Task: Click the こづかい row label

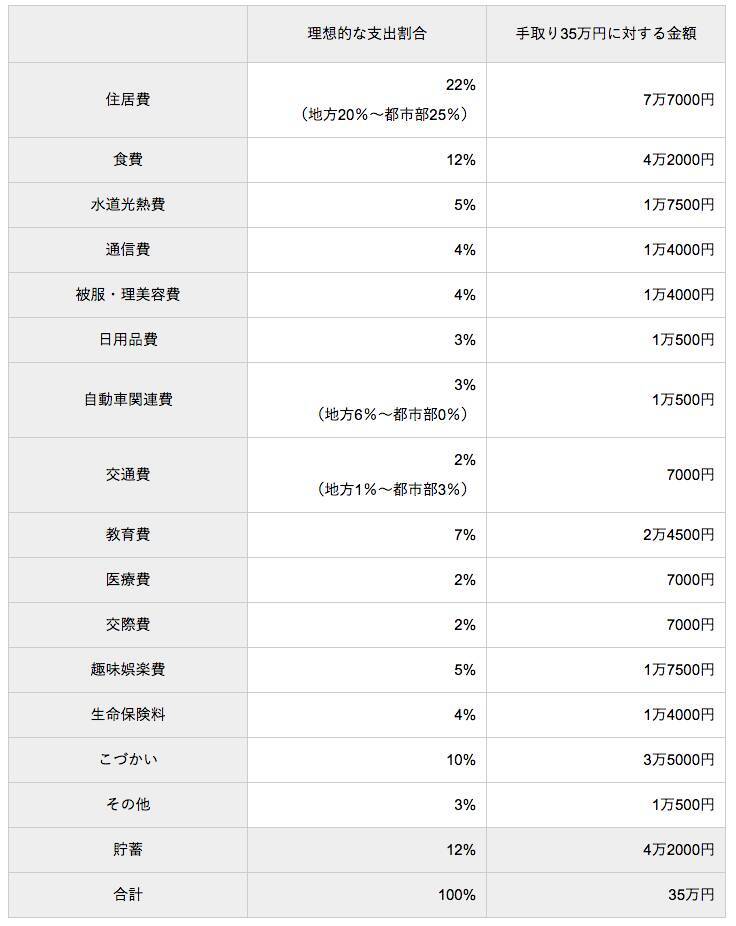Action: coord(128,760)
